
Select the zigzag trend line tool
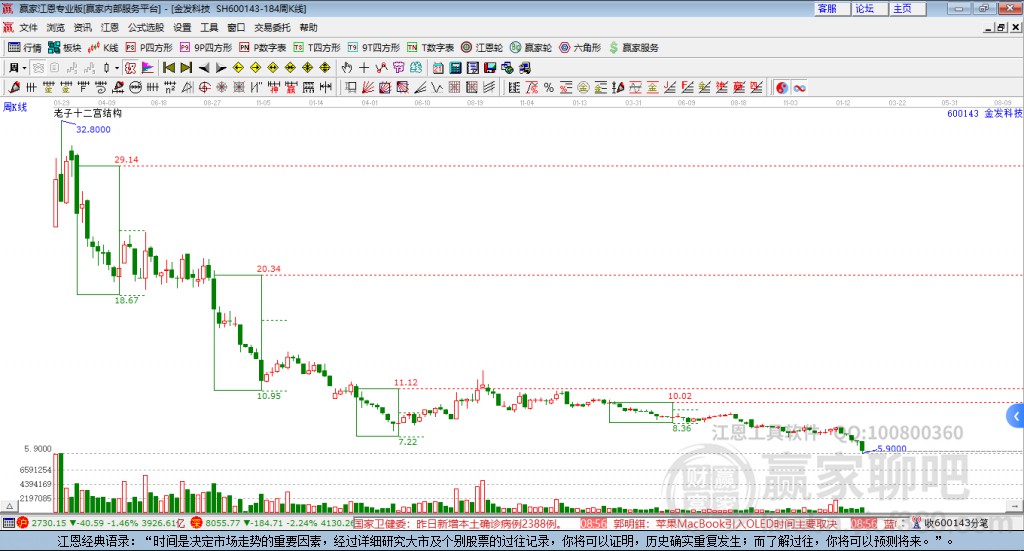(381, 68)
